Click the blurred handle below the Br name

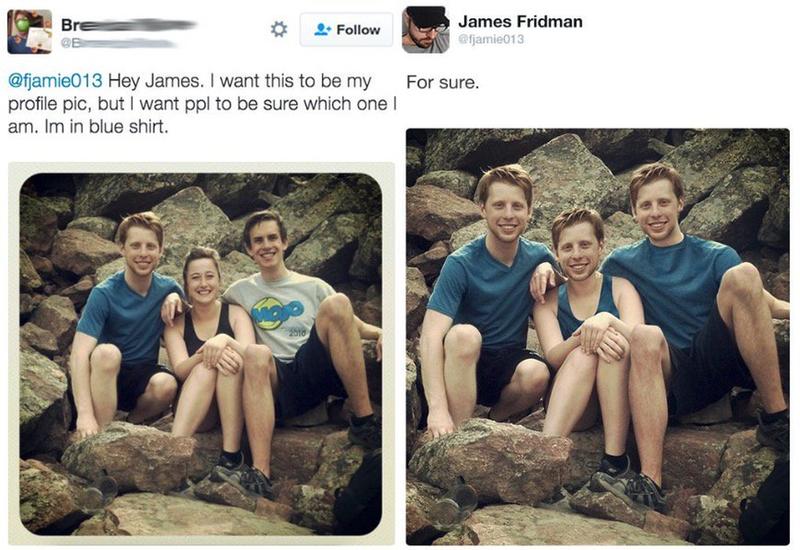click(117, 43)
